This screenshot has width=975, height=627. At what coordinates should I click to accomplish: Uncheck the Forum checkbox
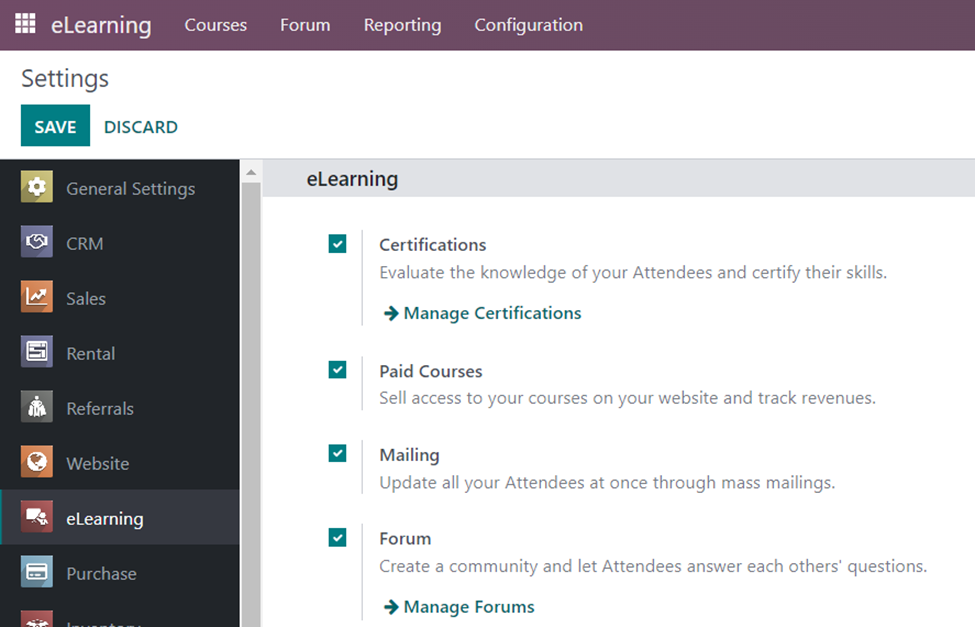click(x=338, y=538)
